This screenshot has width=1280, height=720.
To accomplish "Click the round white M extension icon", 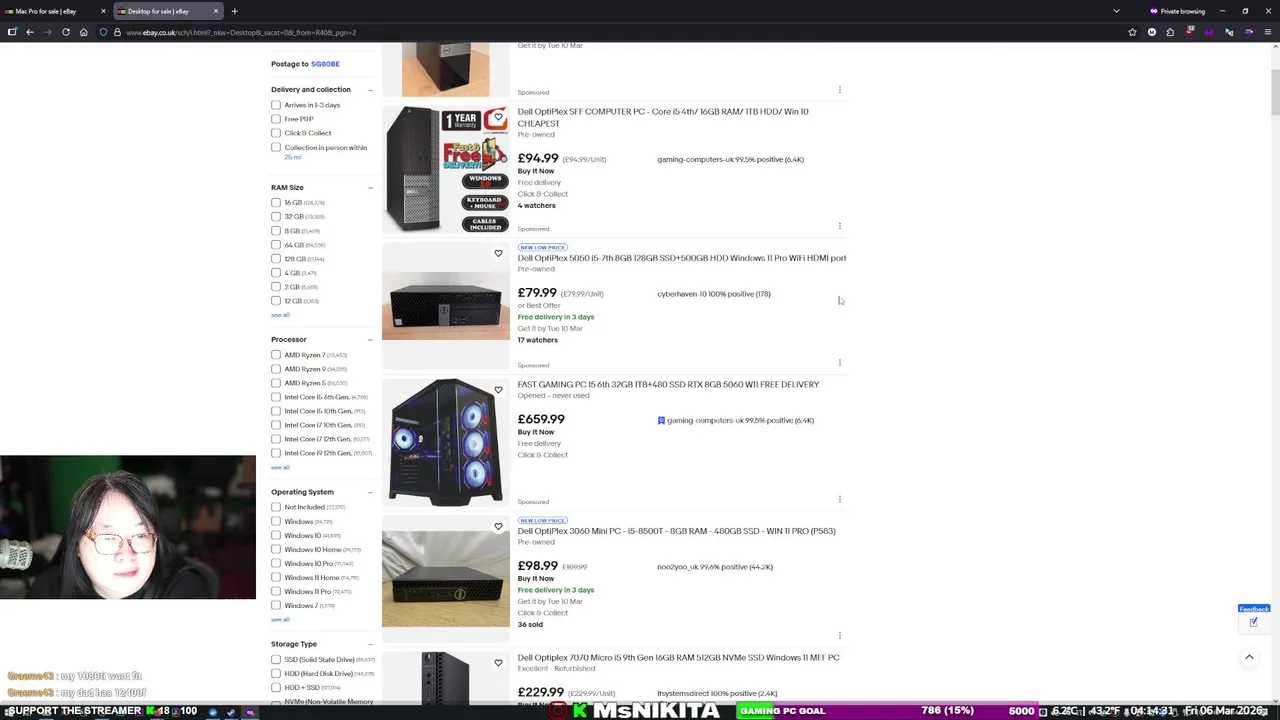I will coord(1152,32).
